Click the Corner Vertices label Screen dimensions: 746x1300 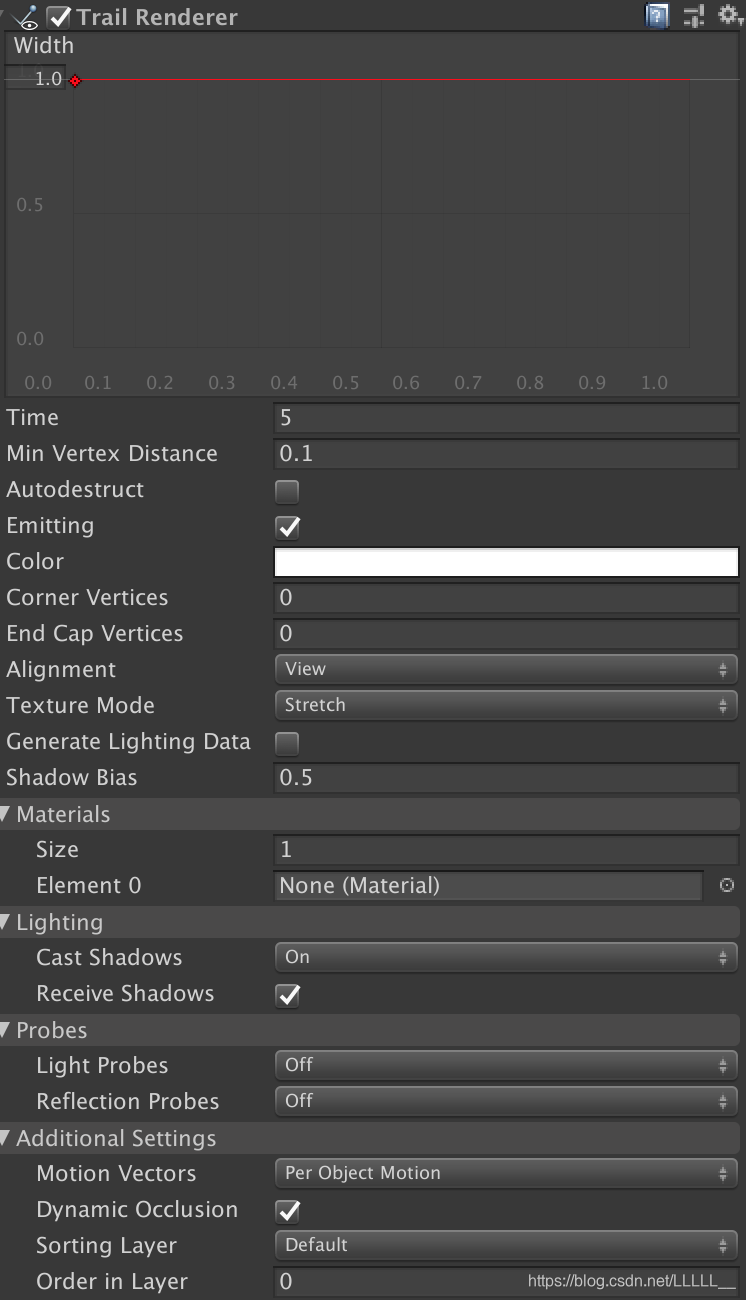click(x=87, y=598)
